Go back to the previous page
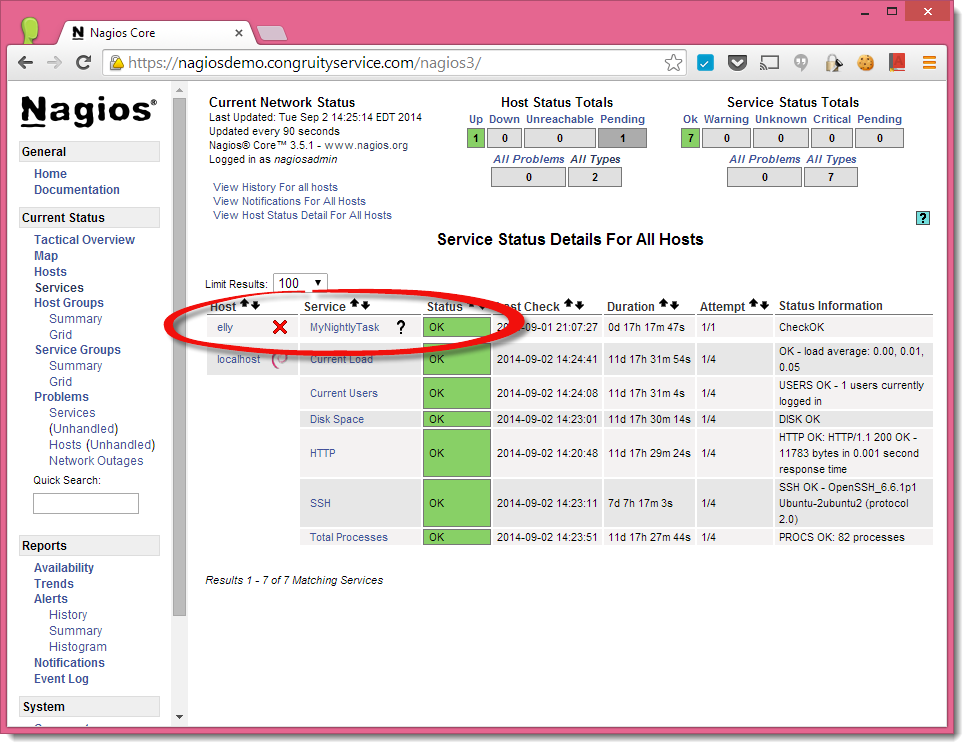This screenshot has width=969, height=749. coord(25,62)
